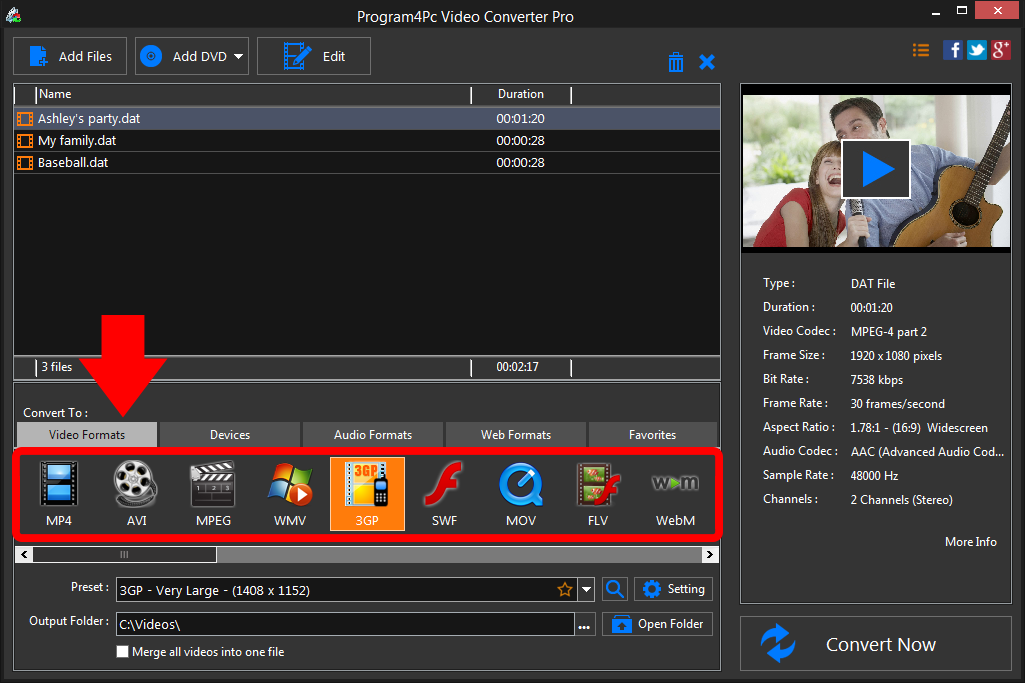Click the preset search magnifier icon

tap(615, 590)
